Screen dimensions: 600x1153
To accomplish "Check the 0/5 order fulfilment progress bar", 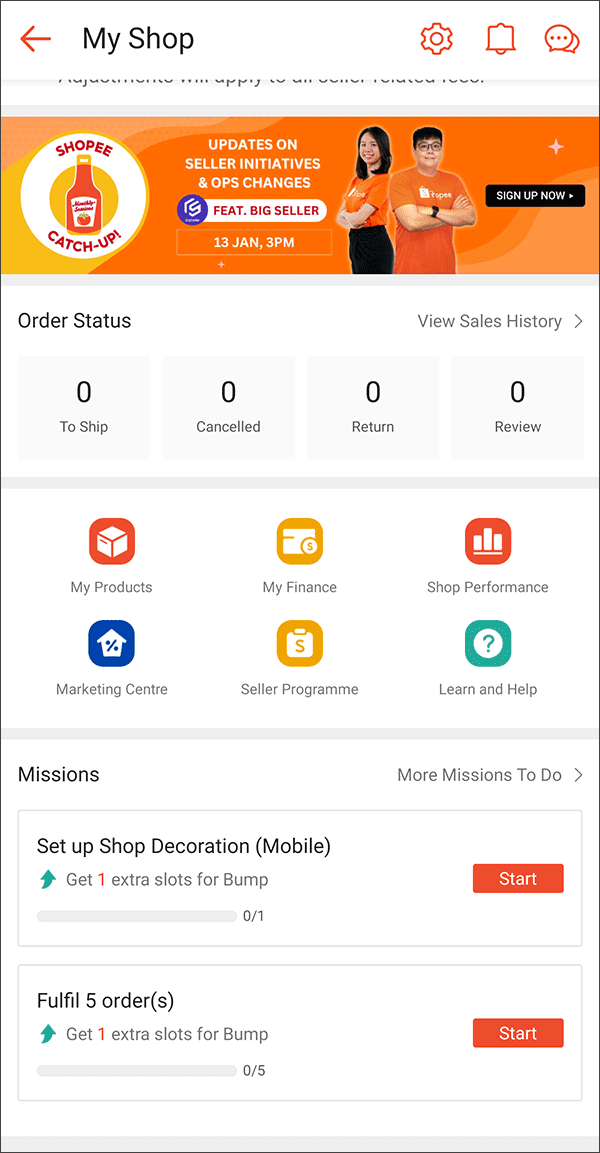I will (x=136, y=1070).
